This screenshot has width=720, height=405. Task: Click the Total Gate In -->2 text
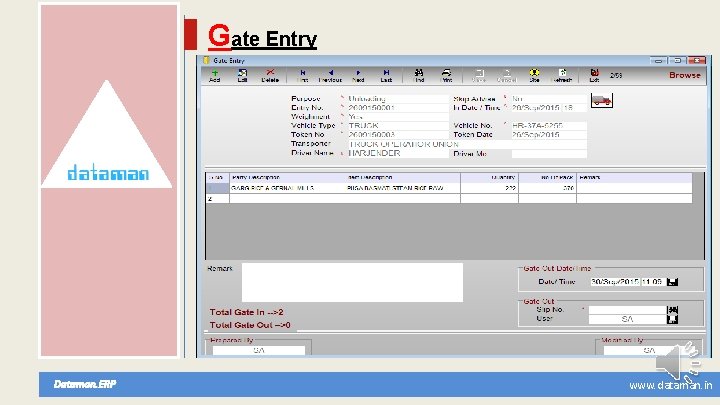247,312
